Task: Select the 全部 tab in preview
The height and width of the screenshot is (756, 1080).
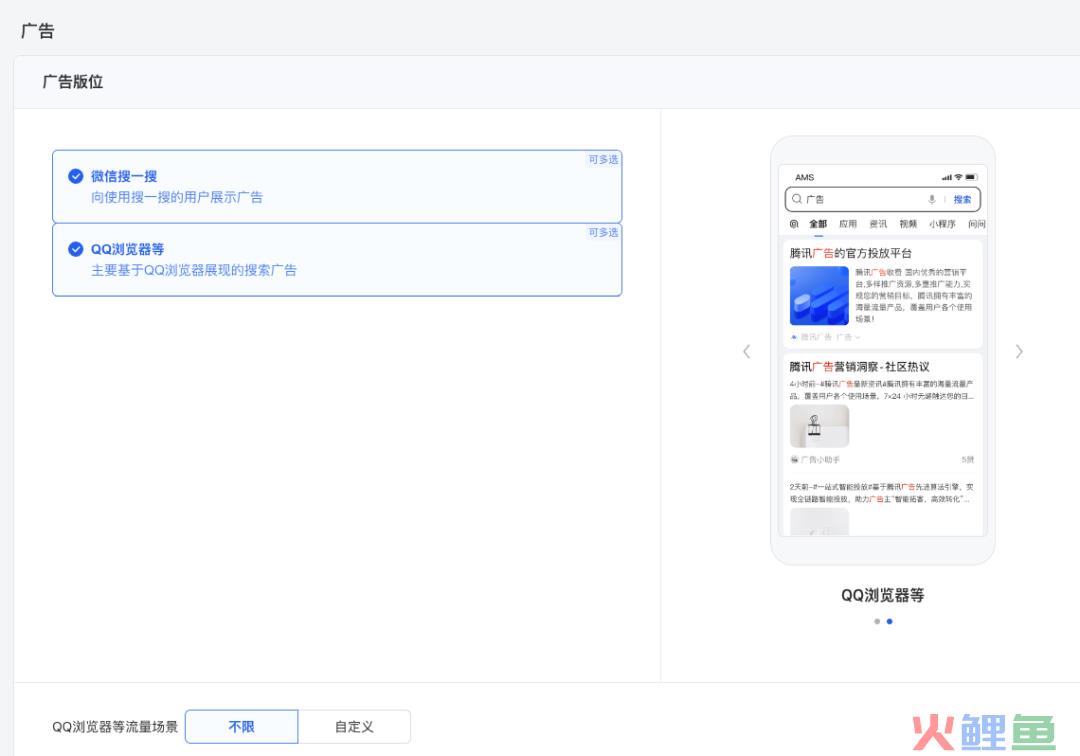Action: coord(818,224)
